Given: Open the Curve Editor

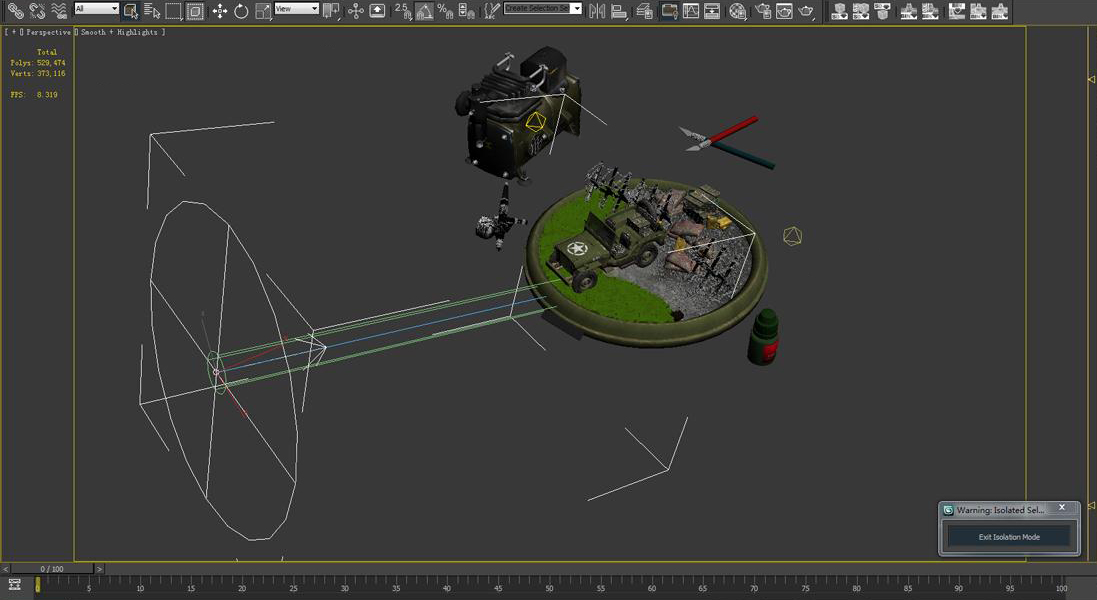Looking at the screenshot, I should (x=691, y=10).
